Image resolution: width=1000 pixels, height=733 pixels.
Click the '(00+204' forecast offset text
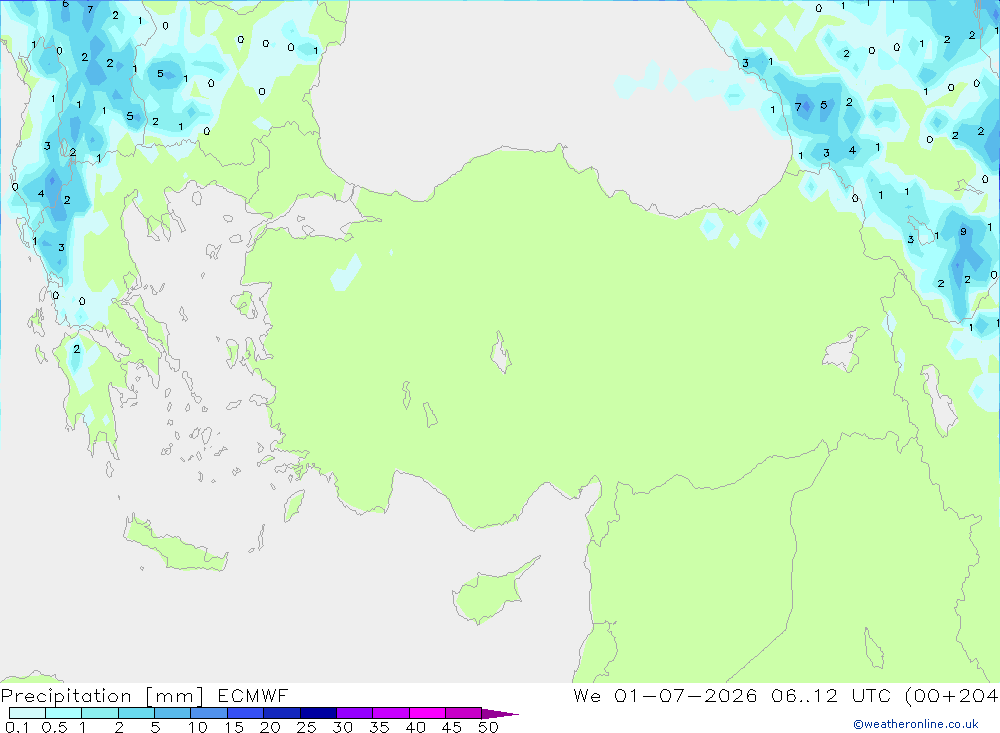click(952, 695)
